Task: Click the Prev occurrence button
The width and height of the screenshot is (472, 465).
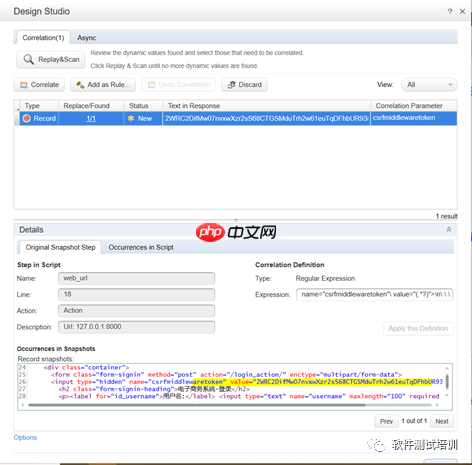Action: (386, 421)
